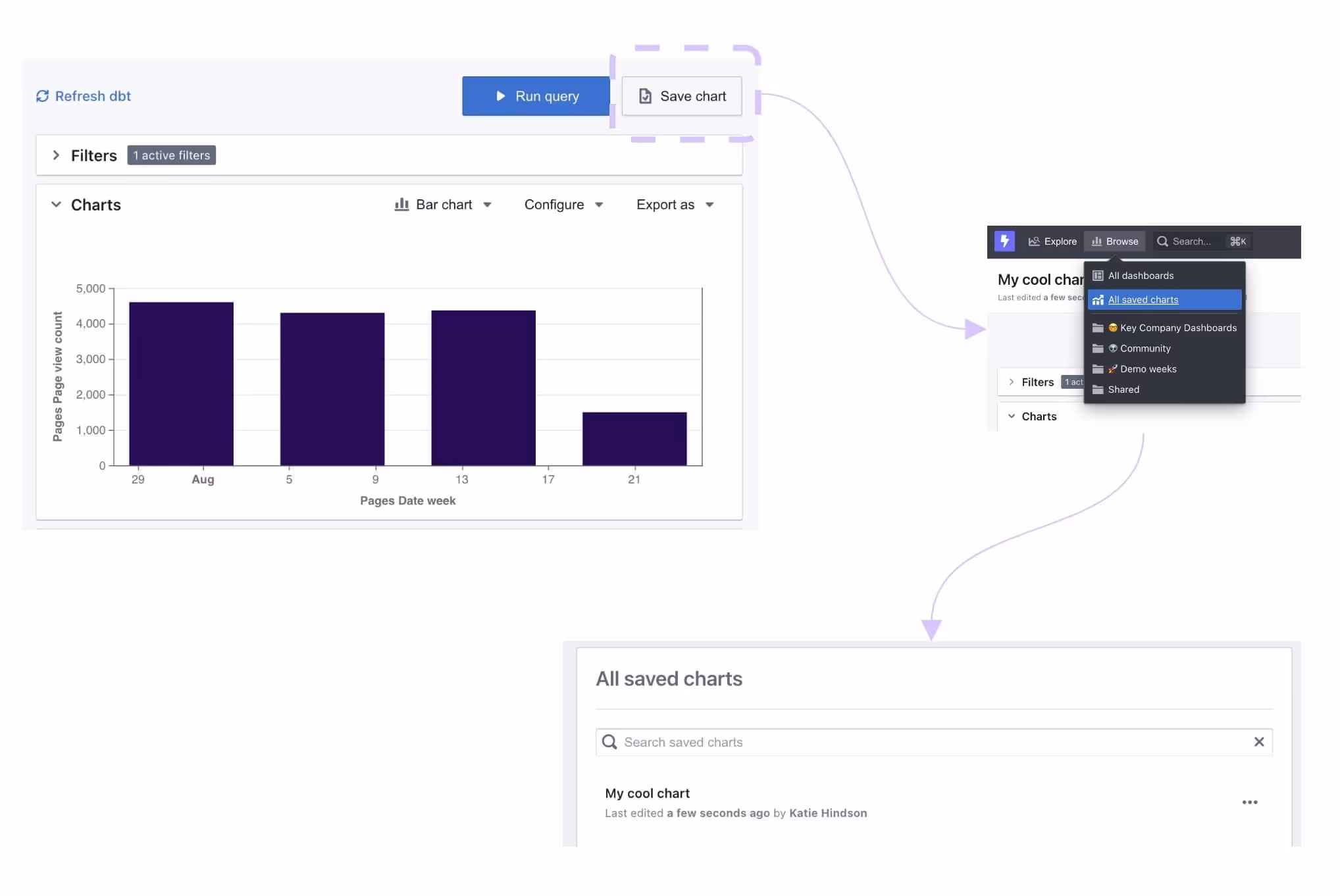Clear the saved charts search with X

pos(1258,742)
